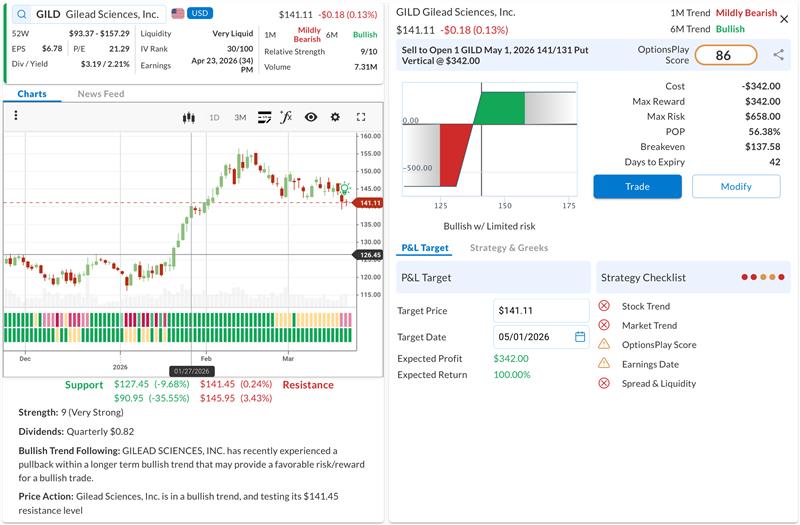Expand the chart to fullscreen

pyautogui.click(x=361, y=117)
